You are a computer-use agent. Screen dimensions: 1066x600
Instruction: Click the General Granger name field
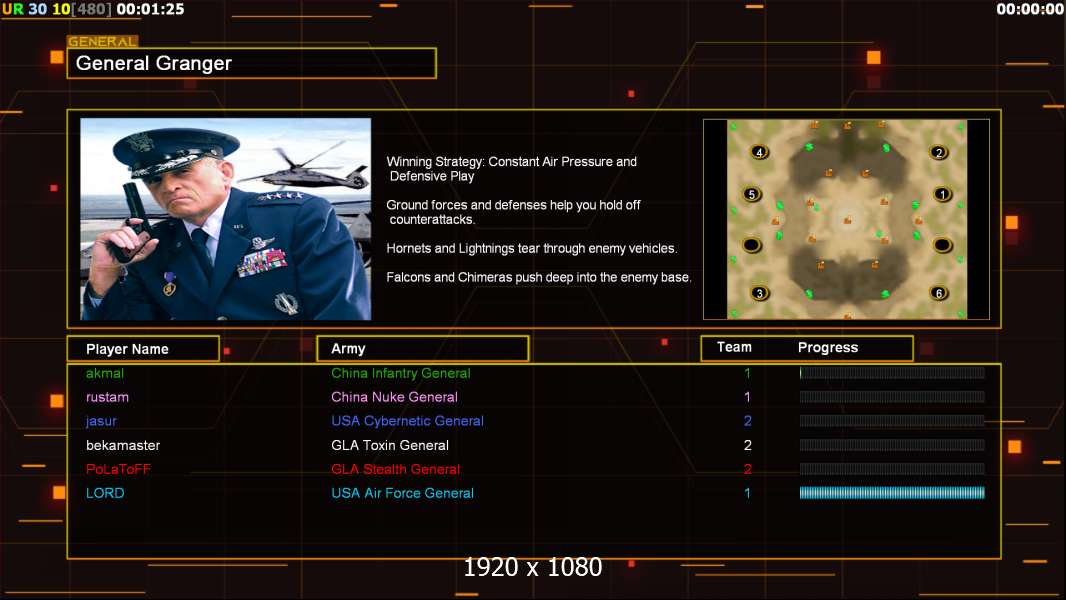point(251,63)
